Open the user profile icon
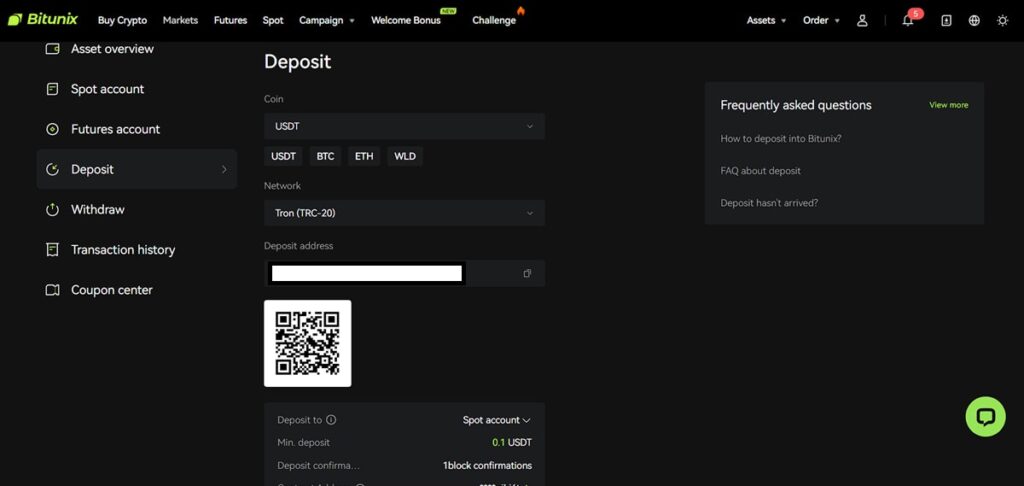Image resolution: width=1024 pixels, height=486 pixels. 862,20
